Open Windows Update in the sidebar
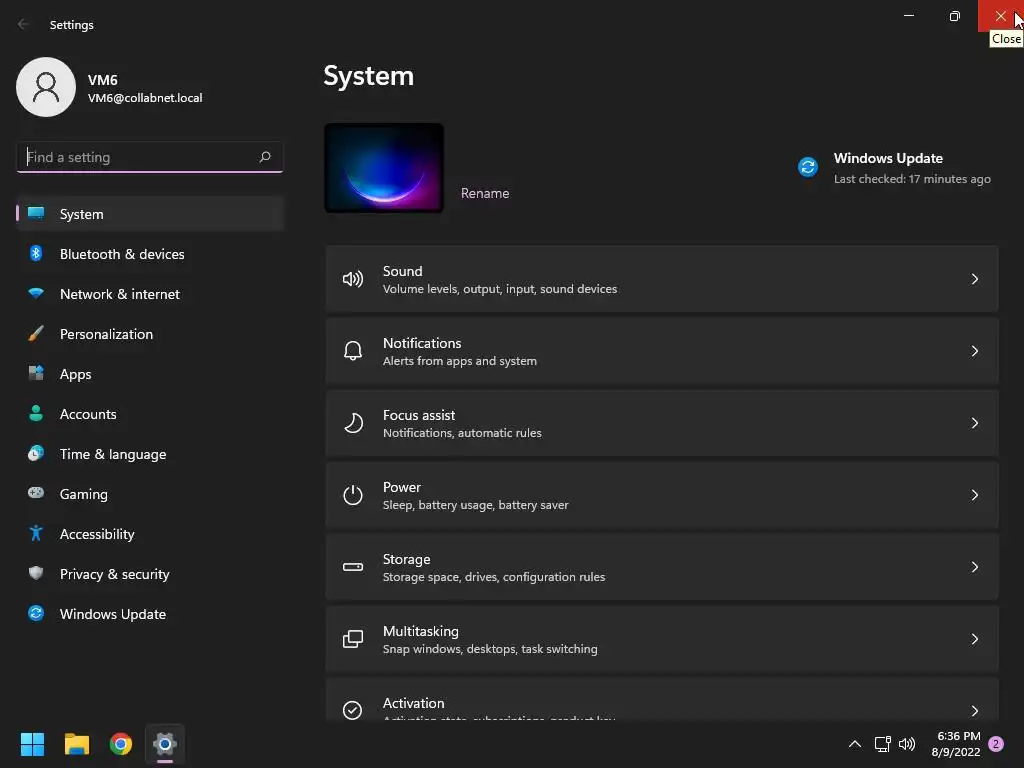1024x768 pixels. click(150, 614)
